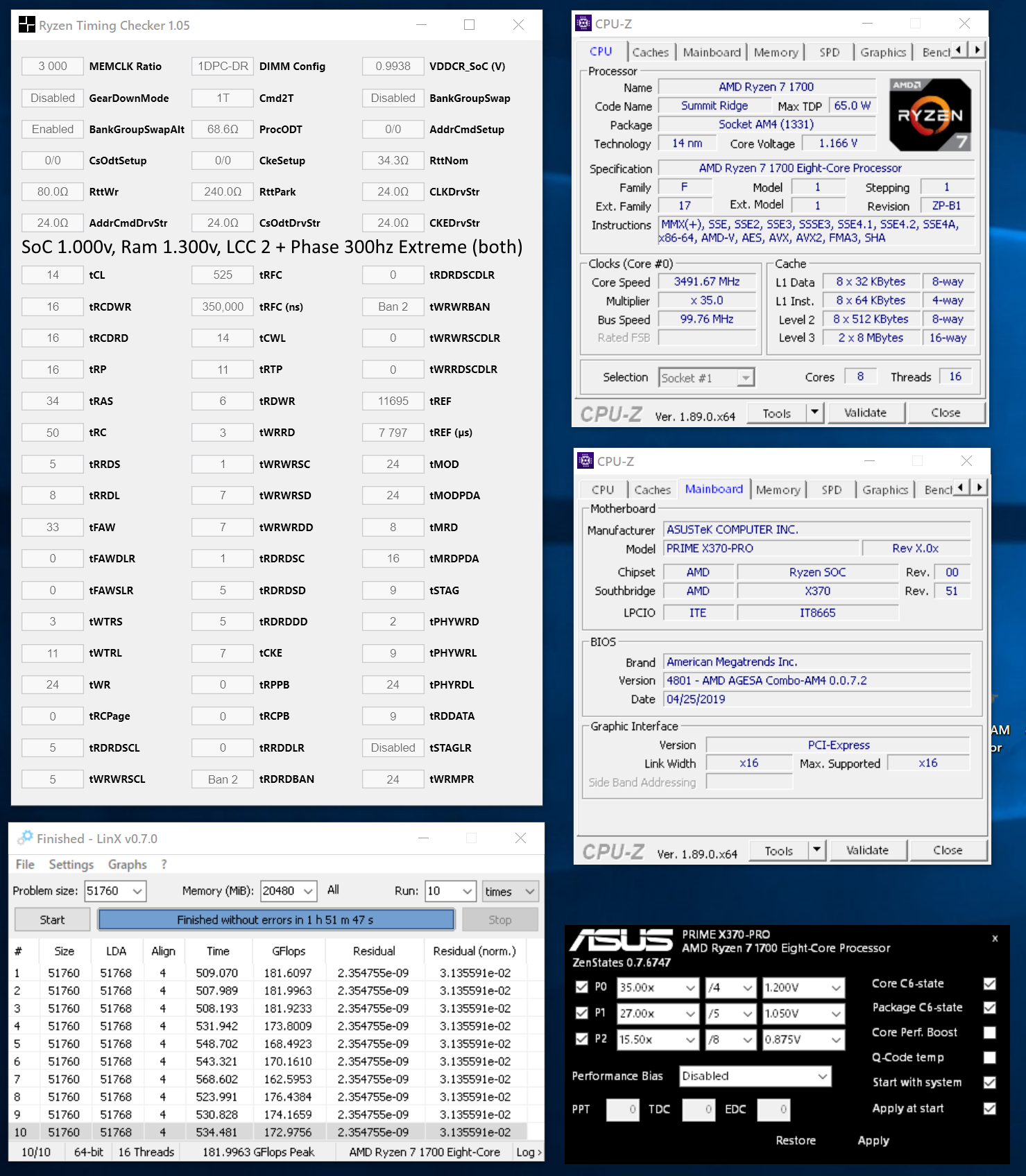
Task: Disable the Package C6-state checkbox
Action: (x=990, y=1008)
